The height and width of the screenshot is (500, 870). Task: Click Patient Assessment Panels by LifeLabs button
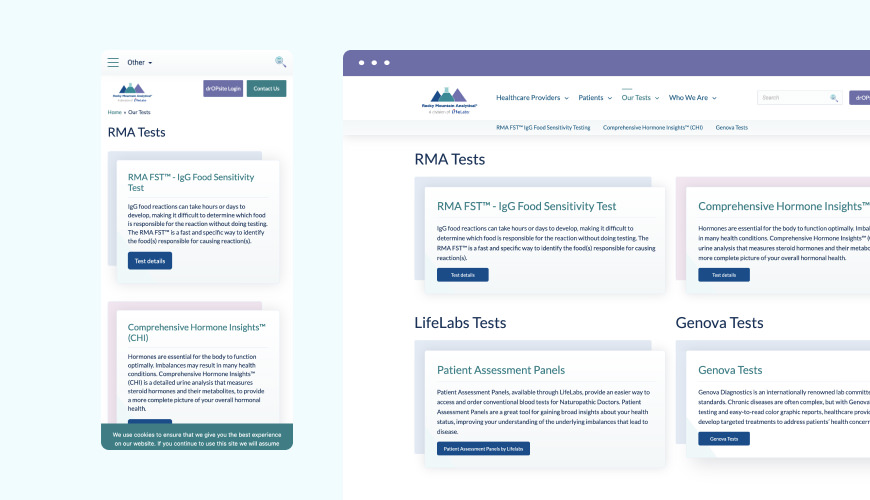(x=483, y=448)
